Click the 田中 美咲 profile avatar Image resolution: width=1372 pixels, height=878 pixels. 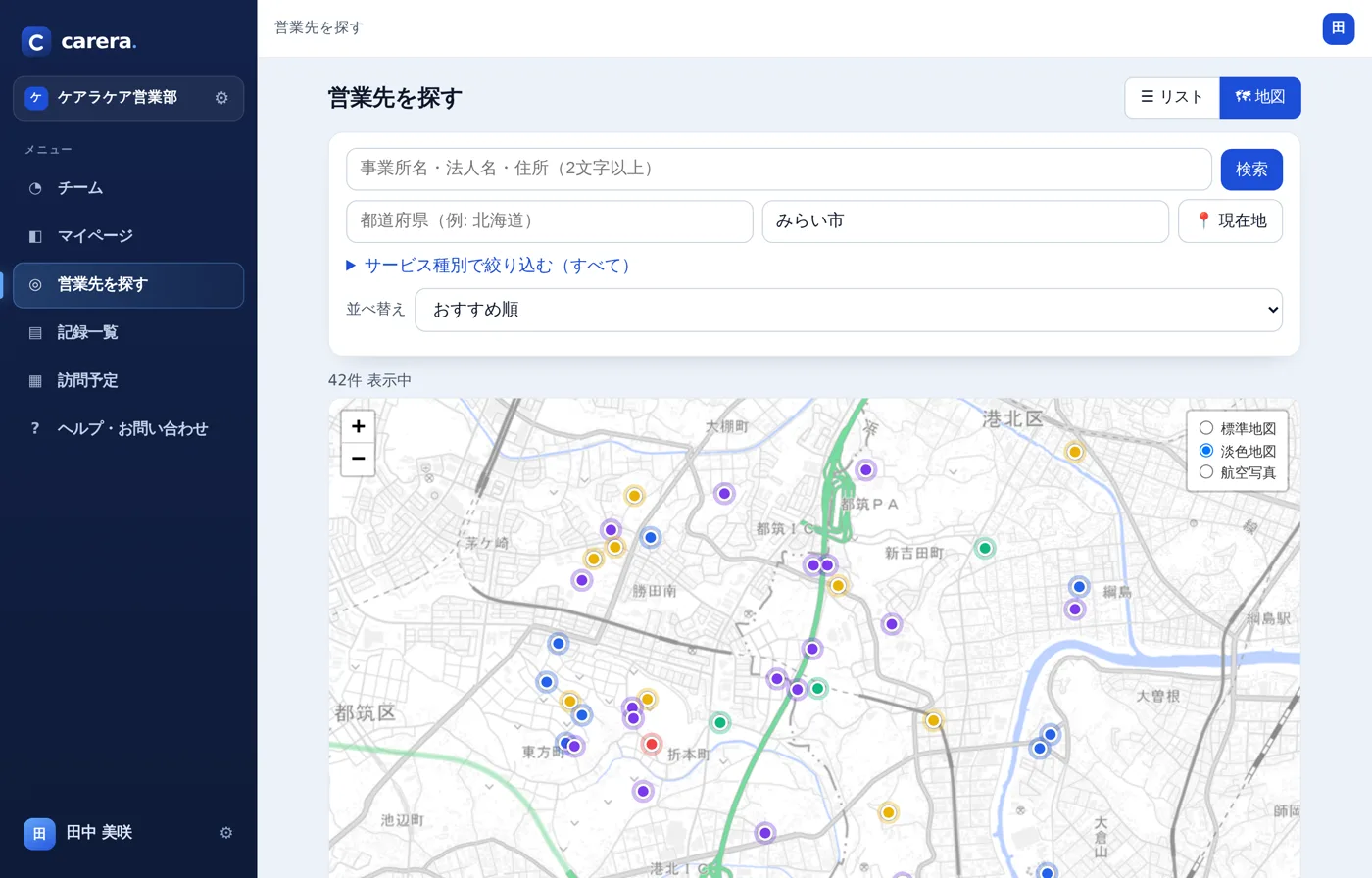[39, 833]
